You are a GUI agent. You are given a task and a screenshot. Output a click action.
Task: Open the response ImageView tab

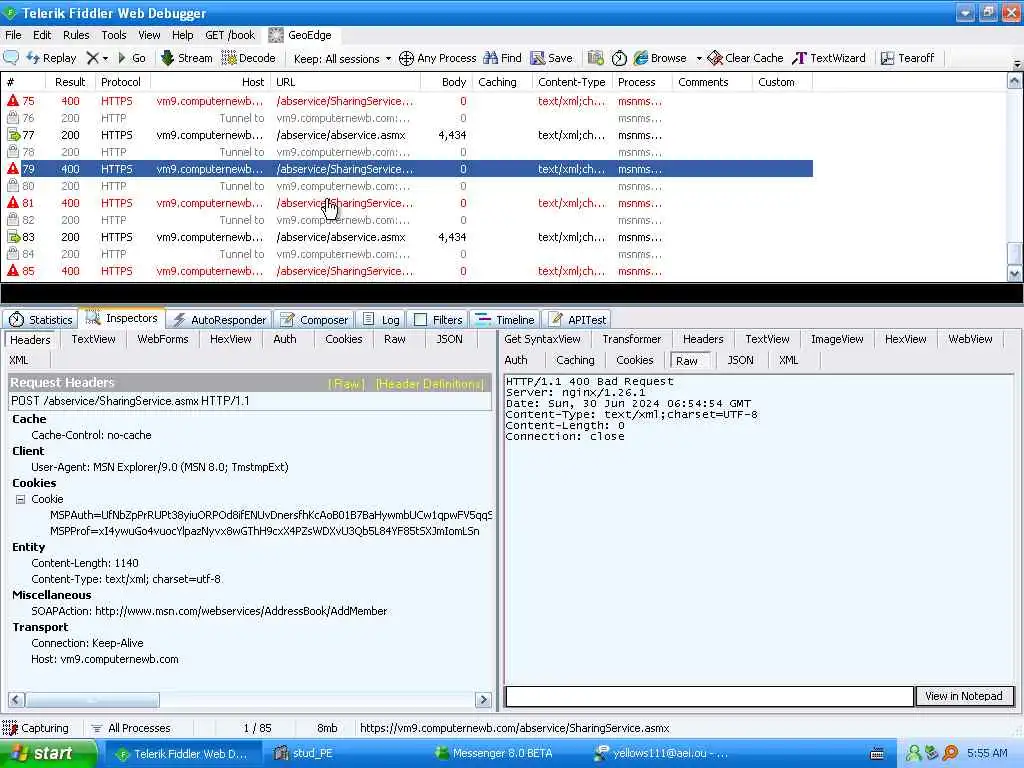tap(837, 339)
